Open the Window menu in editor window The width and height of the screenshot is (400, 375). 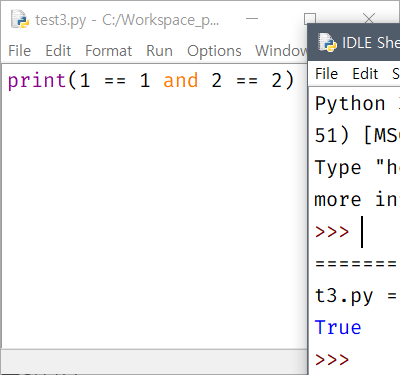click(281, 51)
